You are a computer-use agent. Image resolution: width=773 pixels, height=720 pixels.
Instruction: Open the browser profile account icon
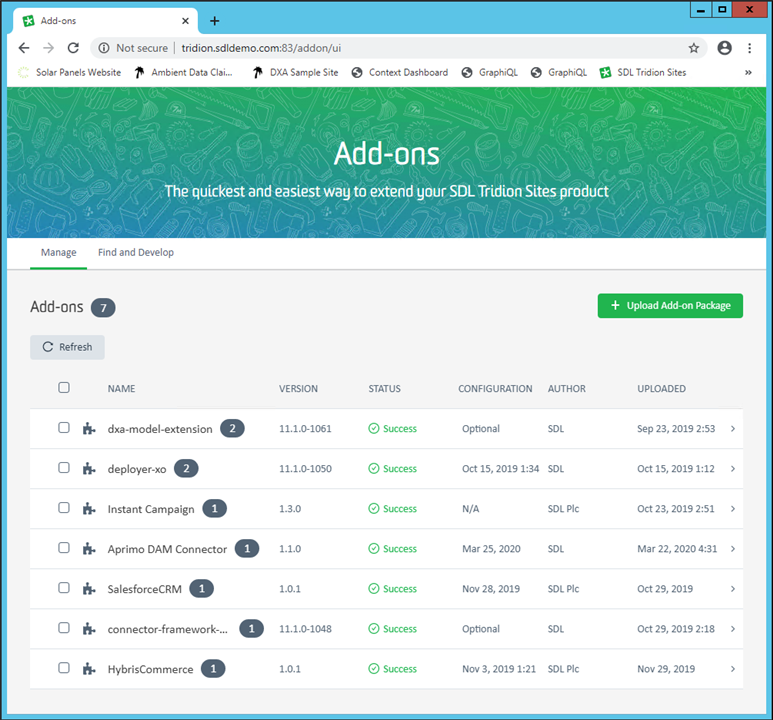click(x=724, y=48)
